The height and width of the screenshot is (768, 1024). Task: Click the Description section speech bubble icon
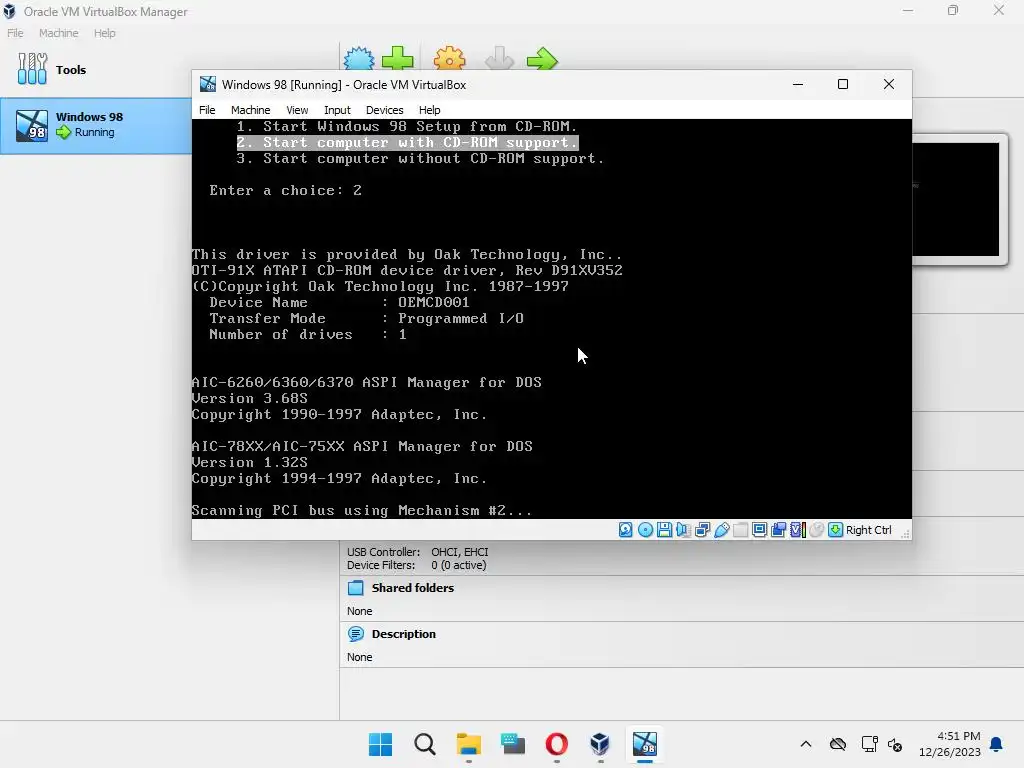click(x=356, y=633)
